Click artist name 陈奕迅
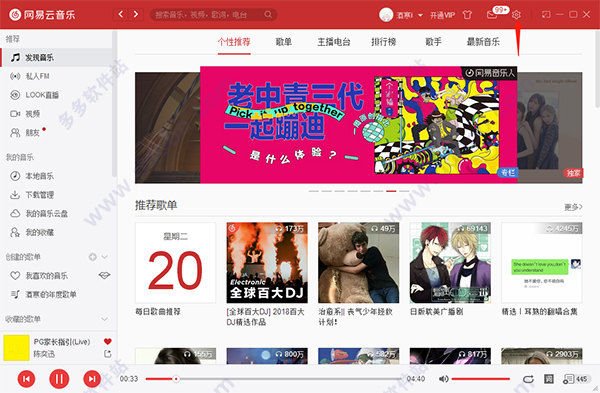This screenshot has width=600, height=393. pos(44,354)
